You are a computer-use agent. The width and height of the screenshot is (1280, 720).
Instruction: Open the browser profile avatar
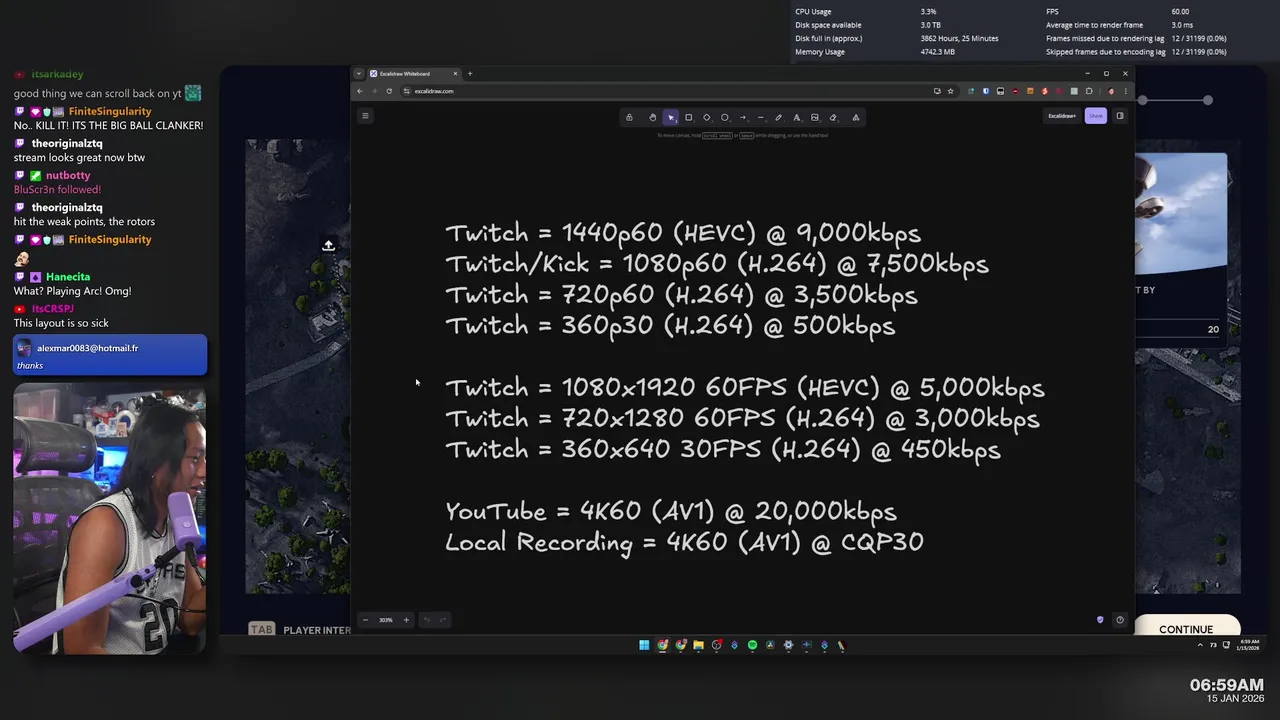click(1111, 91)
